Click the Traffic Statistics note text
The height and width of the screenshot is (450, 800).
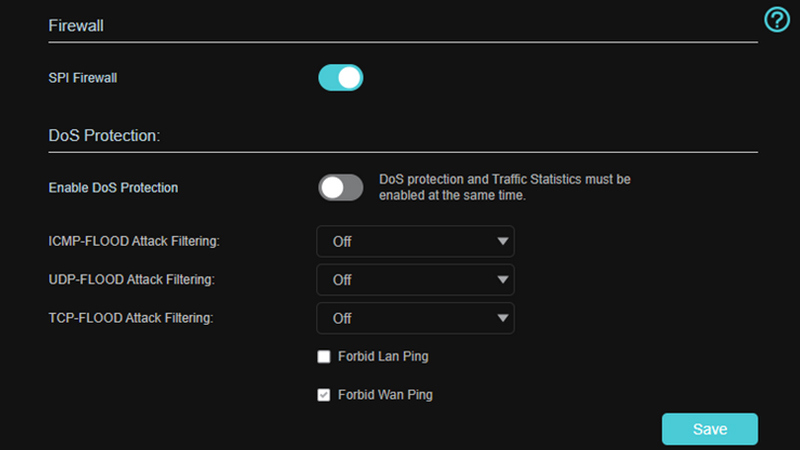coord(504,187)
